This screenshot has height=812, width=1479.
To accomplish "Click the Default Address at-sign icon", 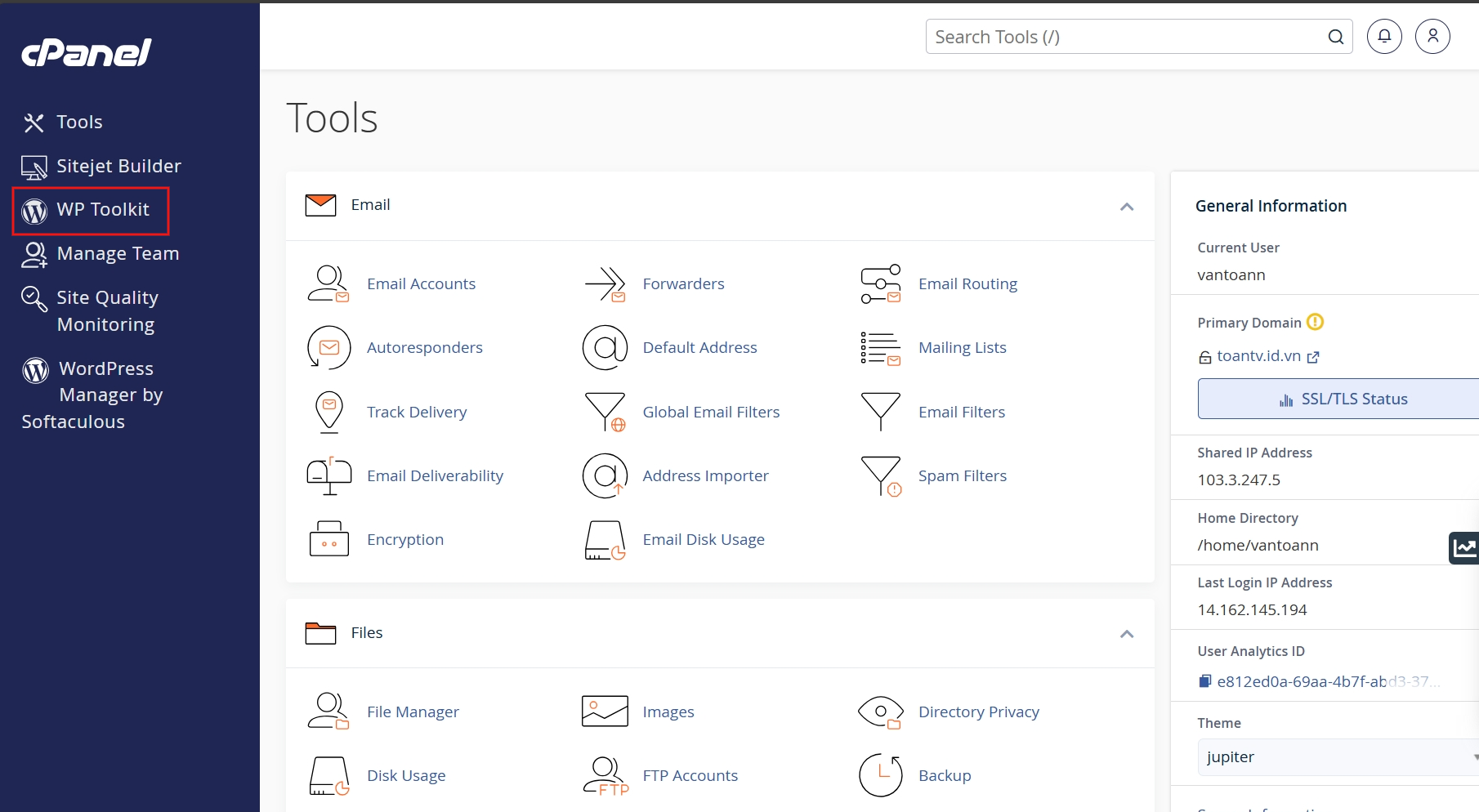I will [605, 348].
